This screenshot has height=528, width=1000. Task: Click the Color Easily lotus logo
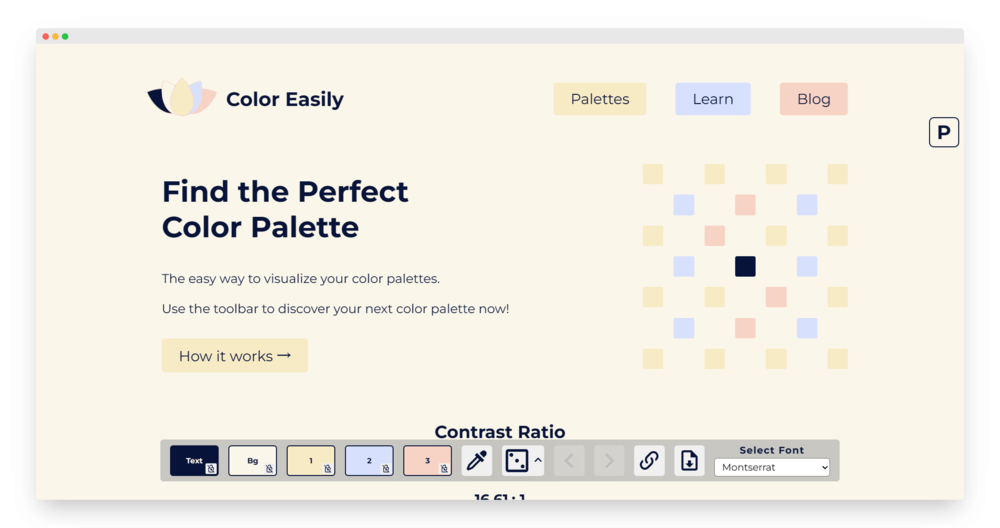click(x=182, y=98)
